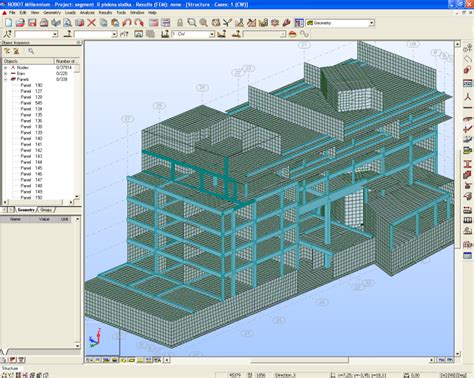The width and height of the screenshot is (474, 378).
Task: Click the bottom icon of the right vertical toolbar
Action: coord(468,255)
